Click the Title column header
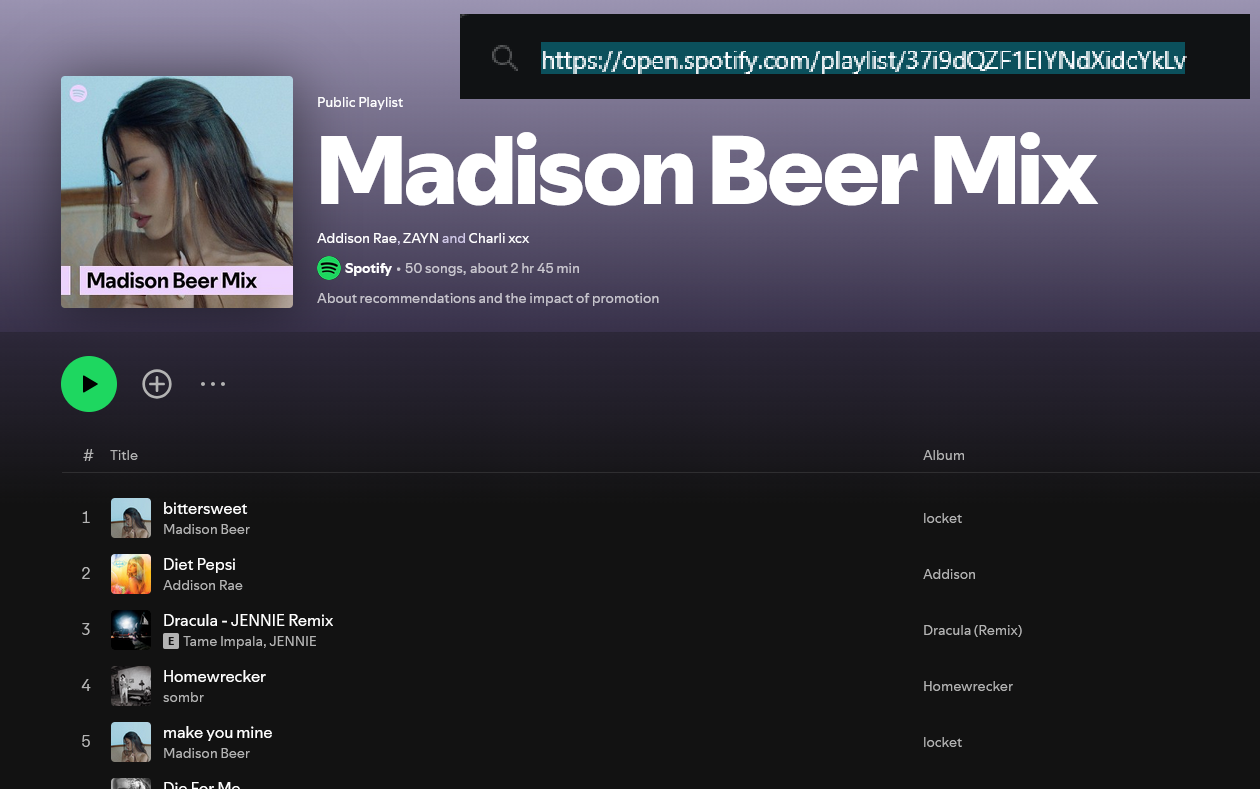The width and height of the screenshot is (1260, 789). tap(124, 455)
